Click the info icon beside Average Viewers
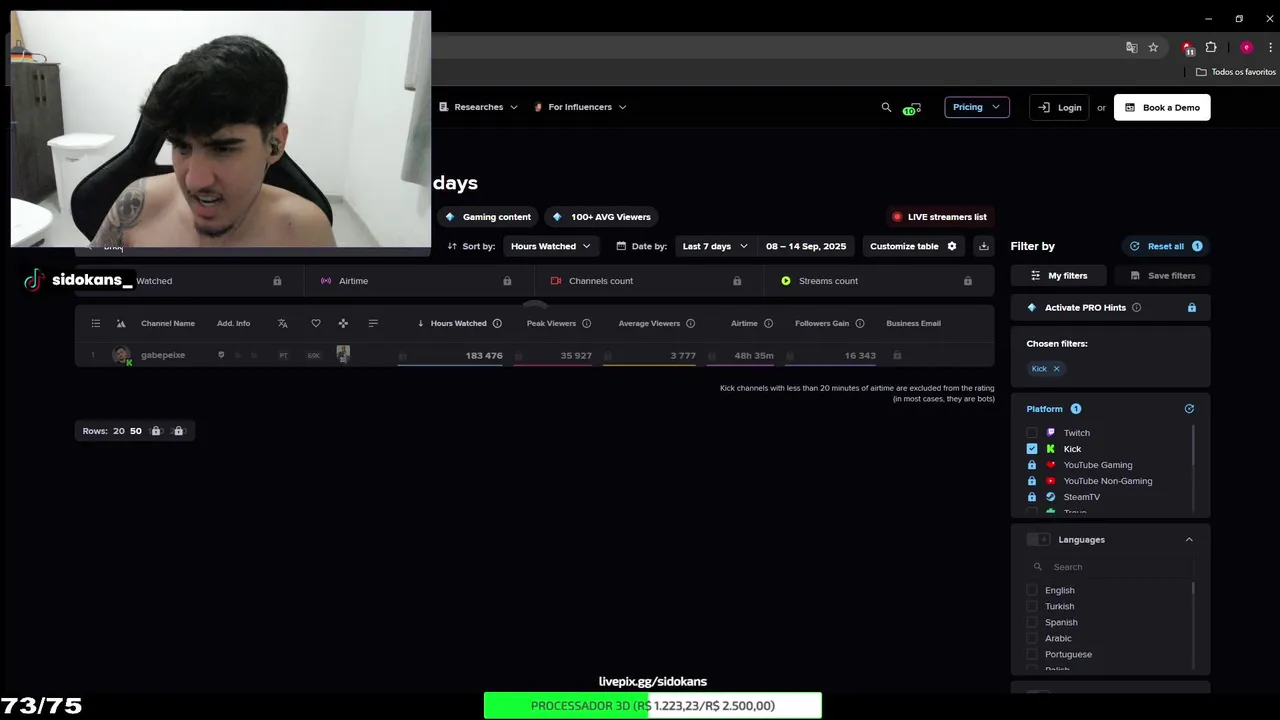This screenshot has width=1280, height=720. tap(690, 323)
